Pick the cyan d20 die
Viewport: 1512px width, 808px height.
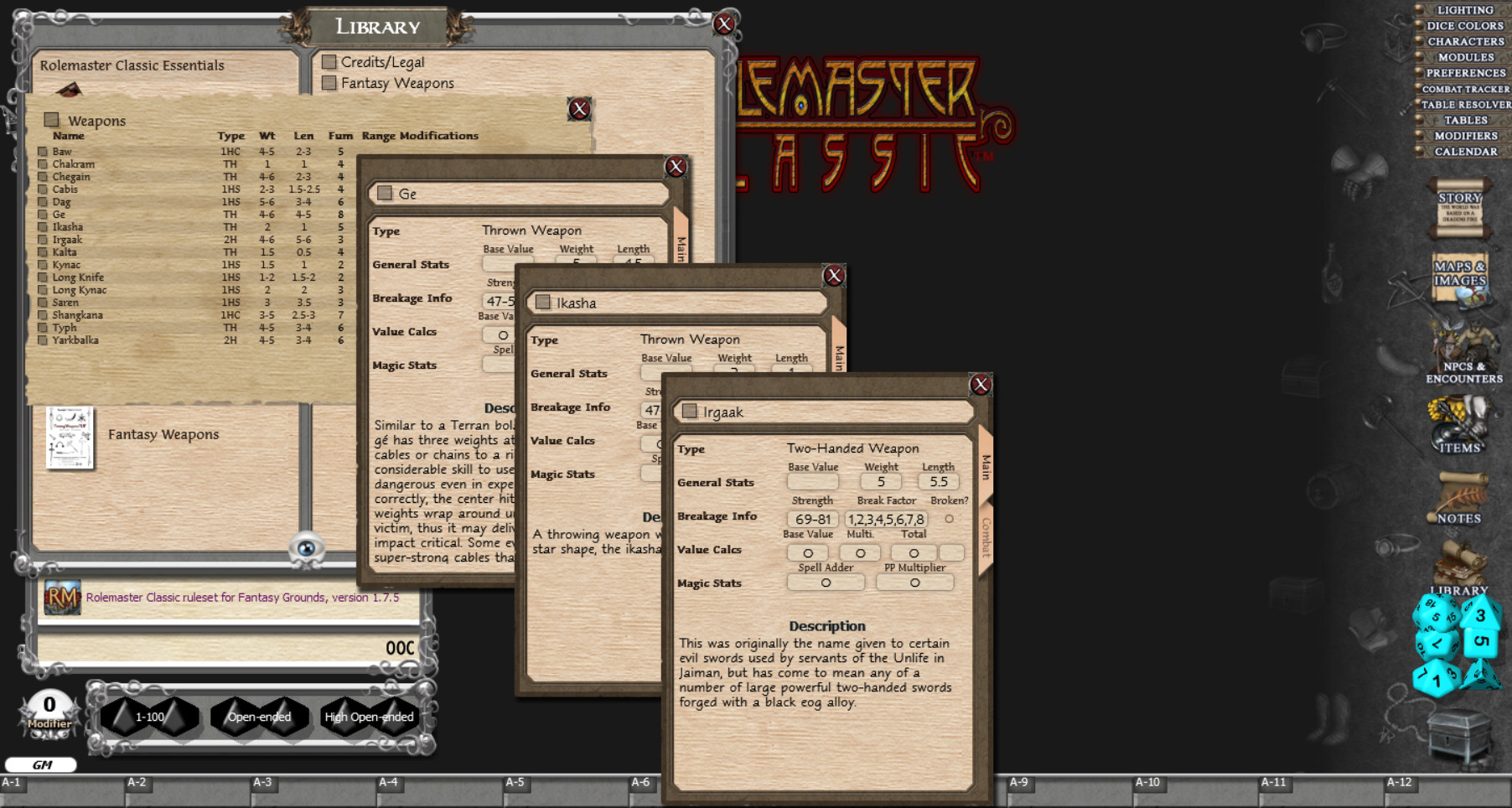(1435, 613)
